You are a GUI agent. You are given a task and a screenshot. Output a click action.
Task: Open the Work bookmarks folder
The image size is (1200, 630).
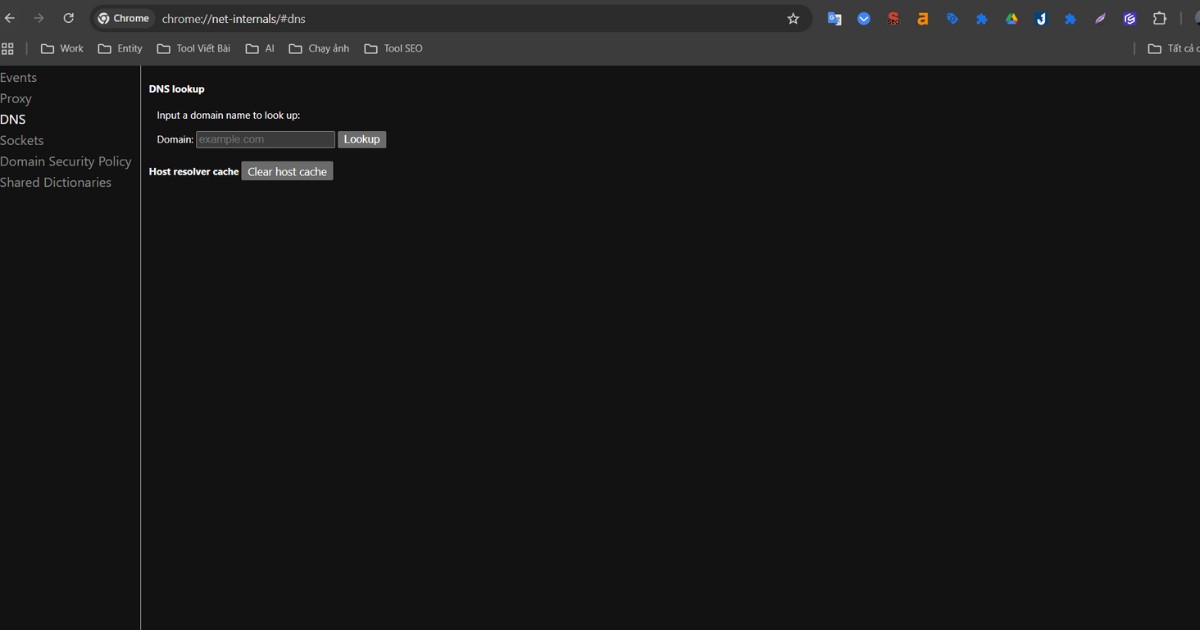point(62,48)
